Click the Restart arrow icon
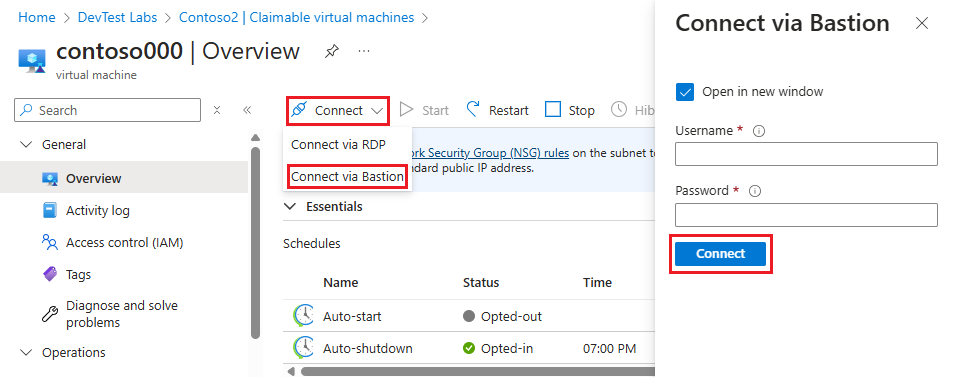Screen dimensions: 953x377 click(x=474, y=109)
